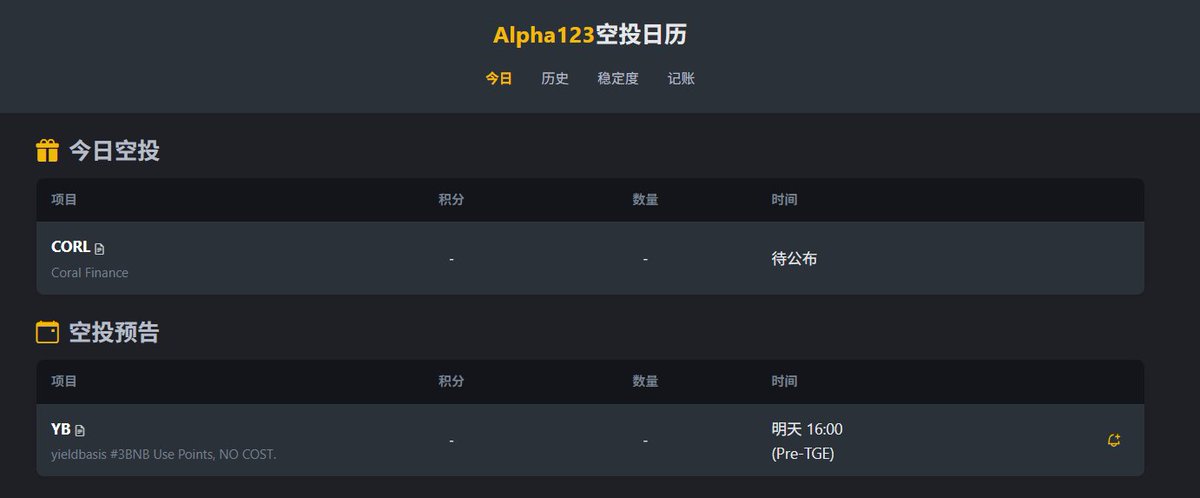
Task: Go to the 记账 tab
Action: click(681, 78)
